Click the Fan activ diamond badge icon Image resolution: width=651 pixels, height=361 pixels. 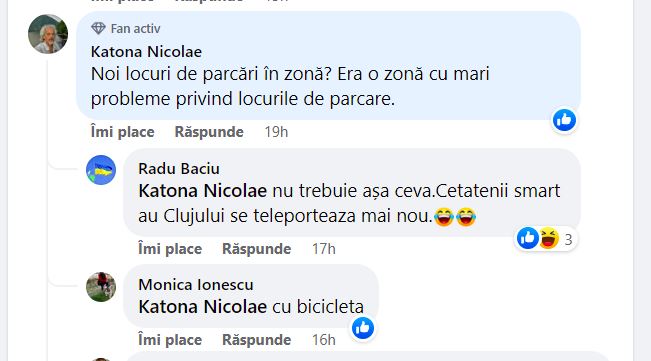[98, 28]
